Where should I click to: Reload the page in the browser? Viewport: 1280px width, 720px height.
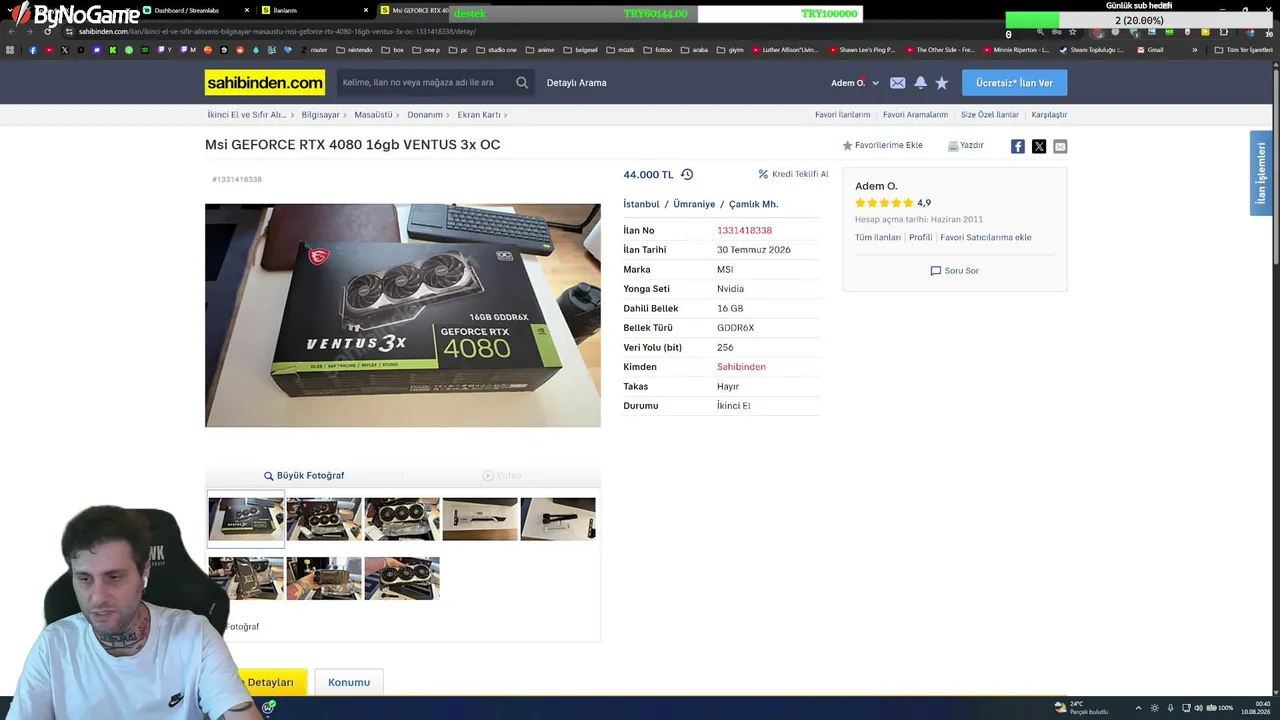47,31
